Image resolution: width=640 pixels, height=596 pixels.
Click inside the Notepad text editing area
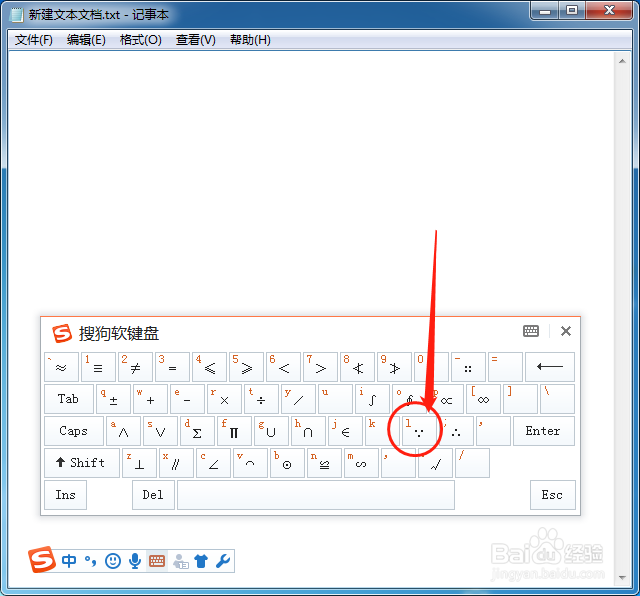point(310,184)
